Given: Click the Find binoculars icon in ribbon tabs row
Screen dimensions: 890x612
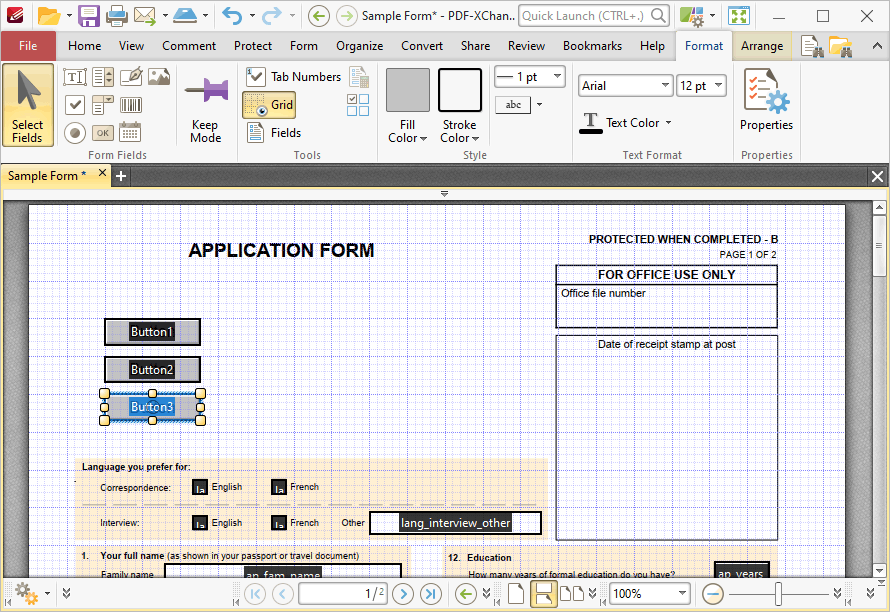Looking at the screenshot, I should 812,47.
